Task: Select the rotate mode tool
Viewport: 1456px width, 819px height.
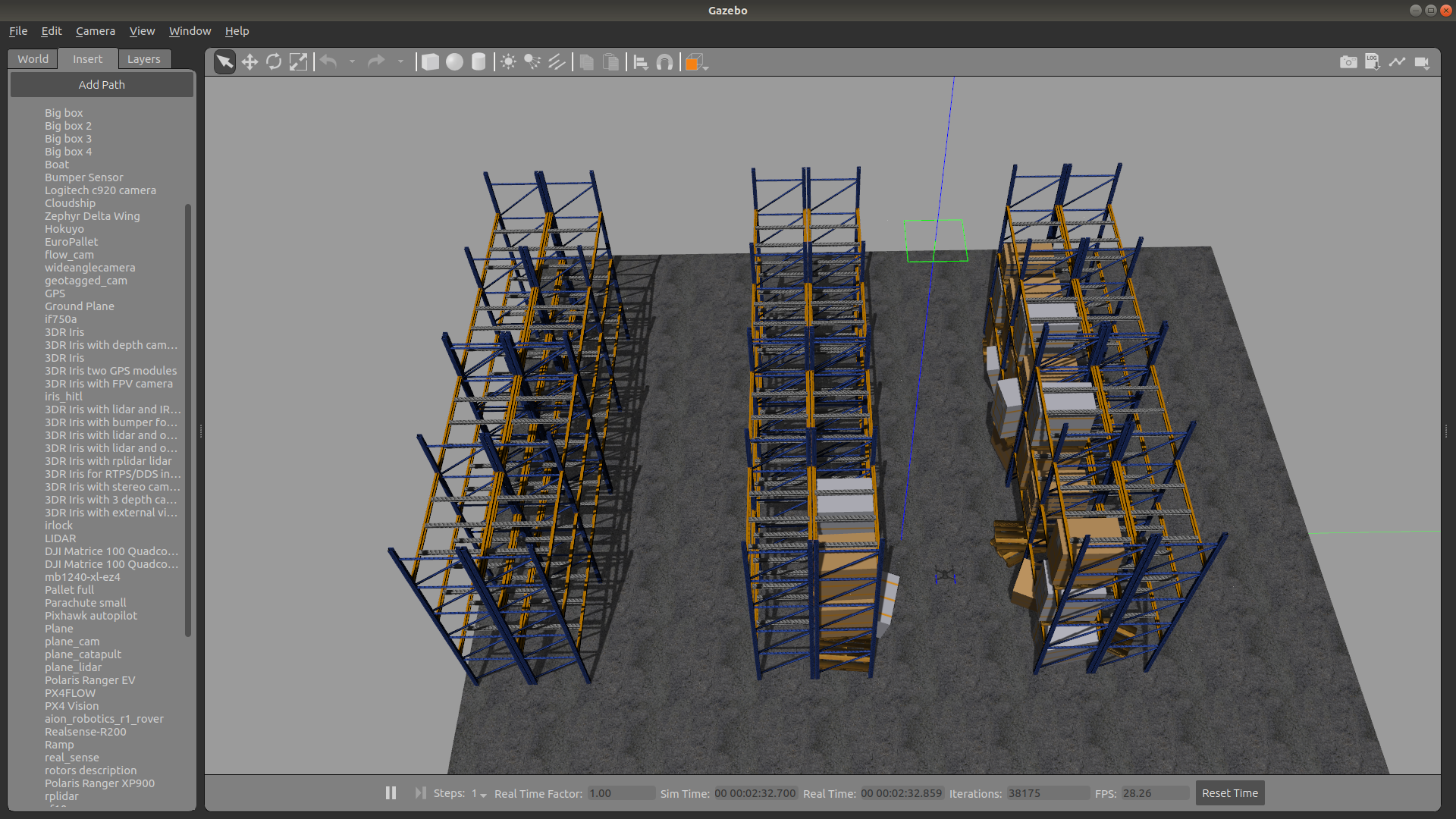Action: (274, 62)
